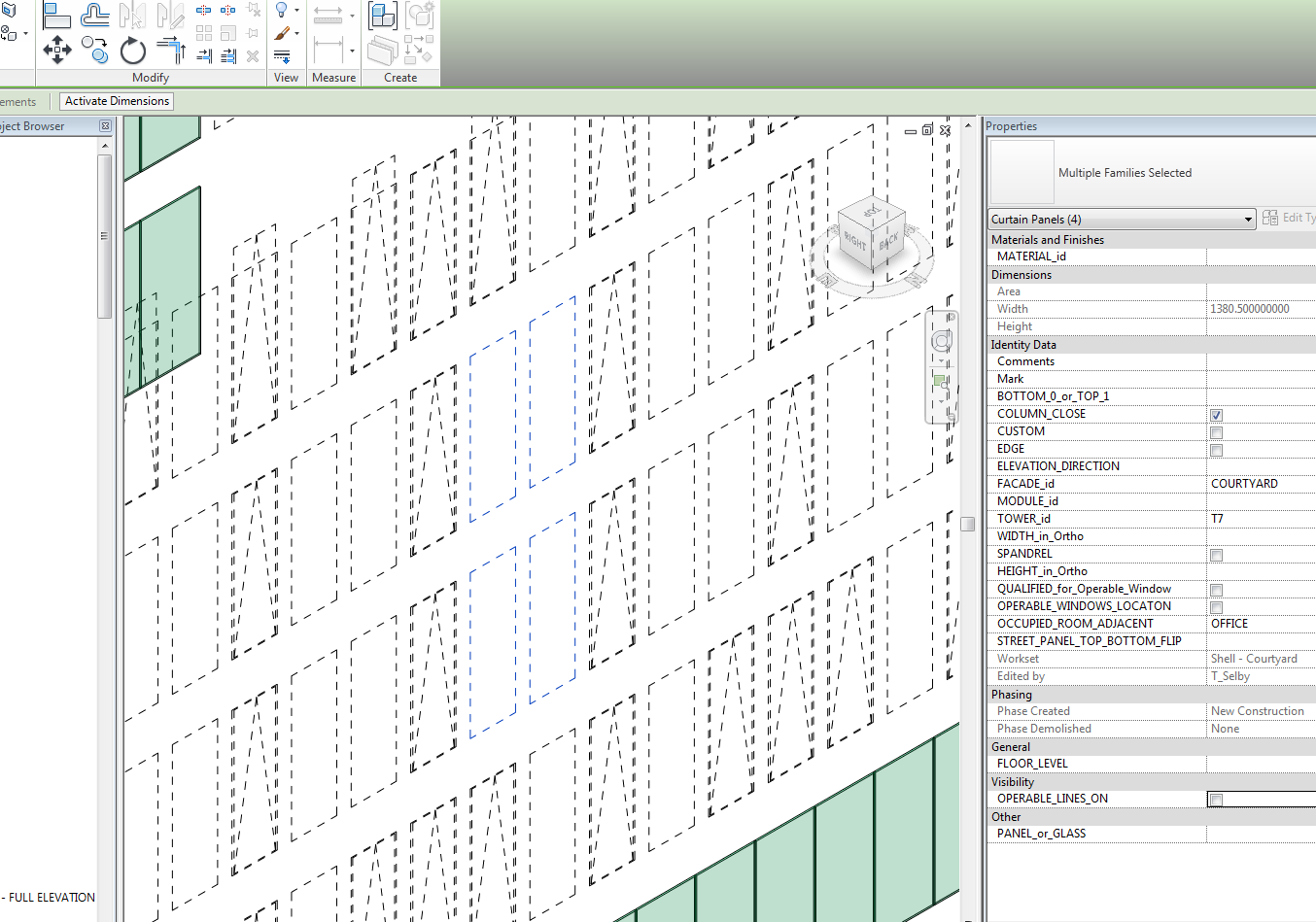Click the view's vertical scrollbar up arrow
Screen dimensions: 1316x922
coord(967,126)
